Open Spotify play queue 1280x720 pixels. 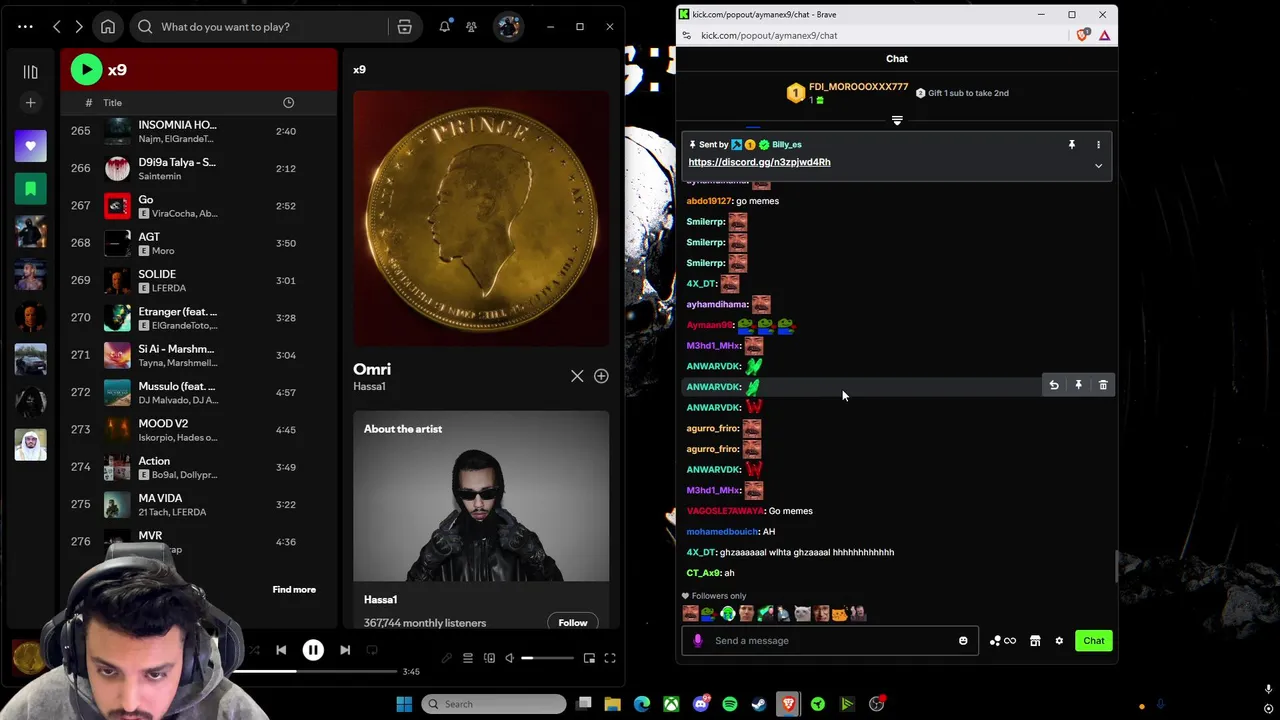[467, 658]
